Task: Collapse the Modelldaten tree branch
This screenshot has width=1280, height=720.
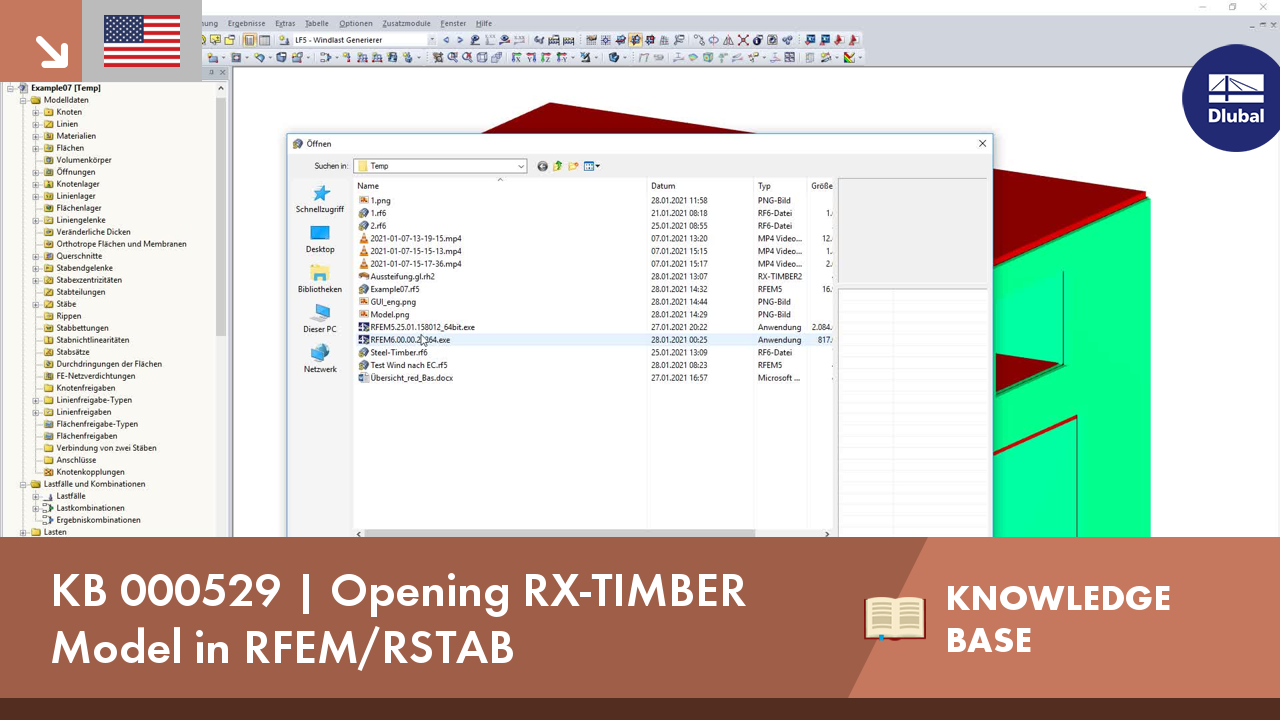Action: pyautogui.click(x=22, y=100)
